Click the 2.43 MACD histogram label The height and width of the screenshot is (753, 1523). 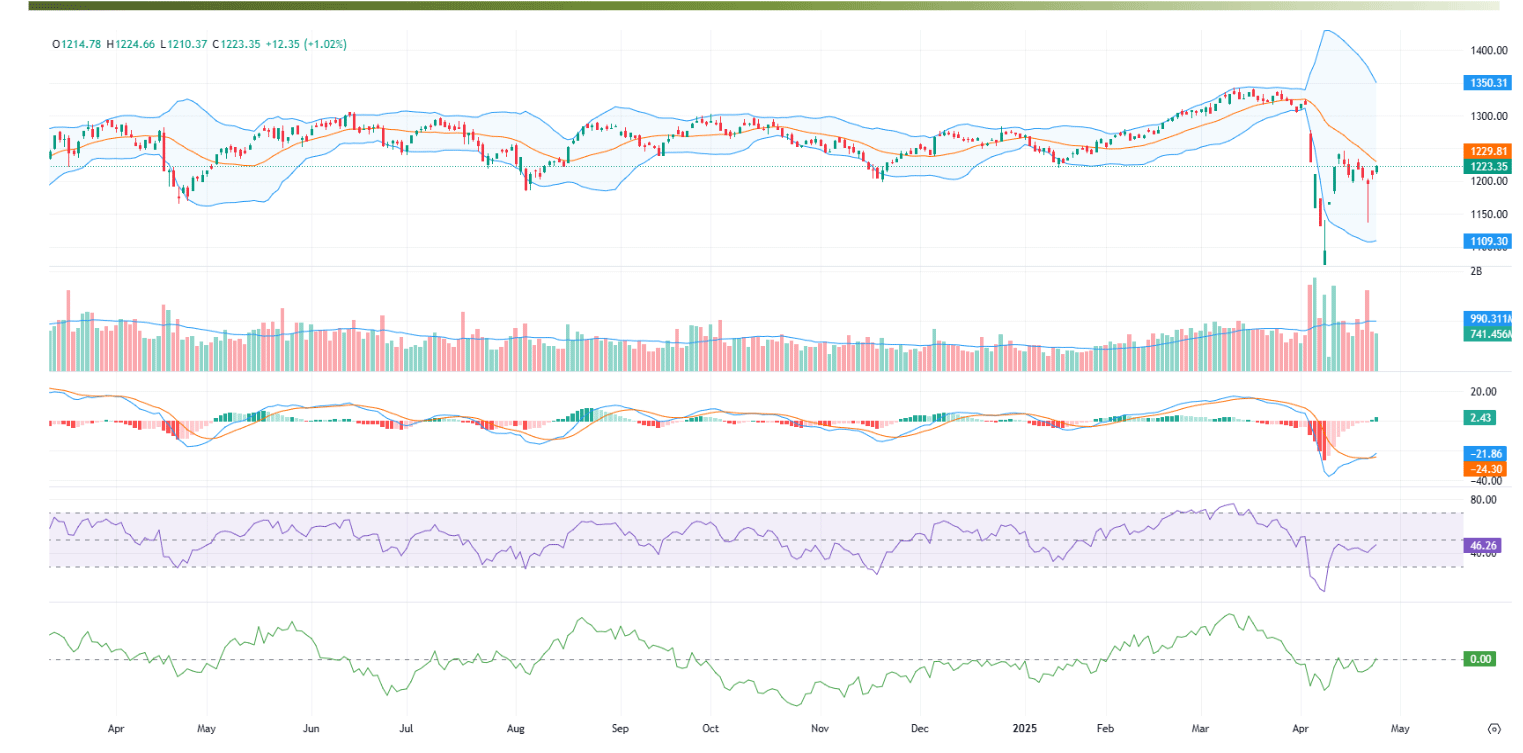tap(1482, 422)
